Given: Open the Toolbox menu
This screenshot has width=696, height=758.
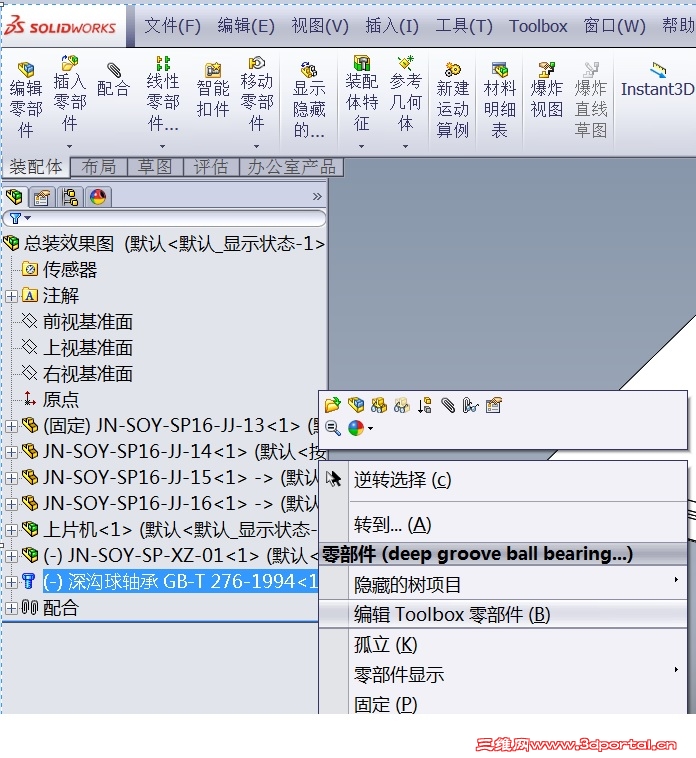Looking at the screenshot, I should click(x=538, y=26).
